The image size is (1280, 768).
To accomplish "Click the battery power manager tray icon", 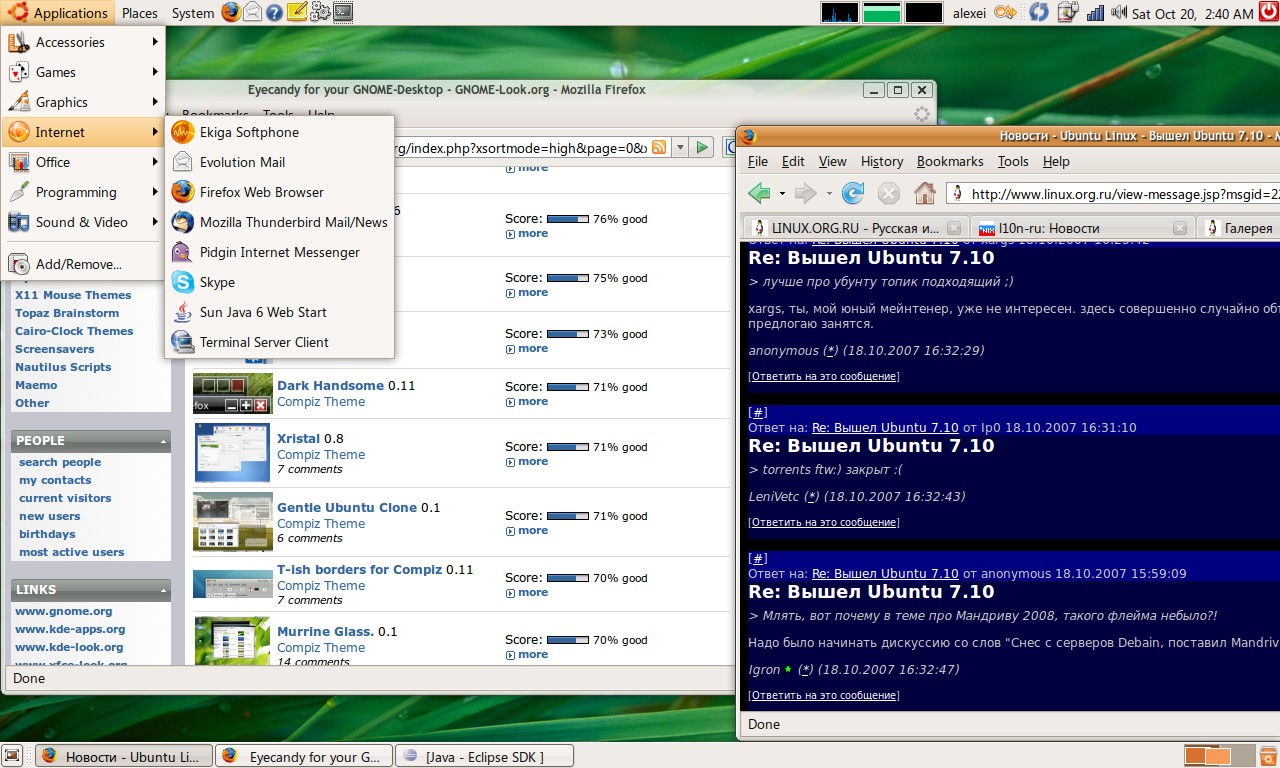I will 1067,13.
